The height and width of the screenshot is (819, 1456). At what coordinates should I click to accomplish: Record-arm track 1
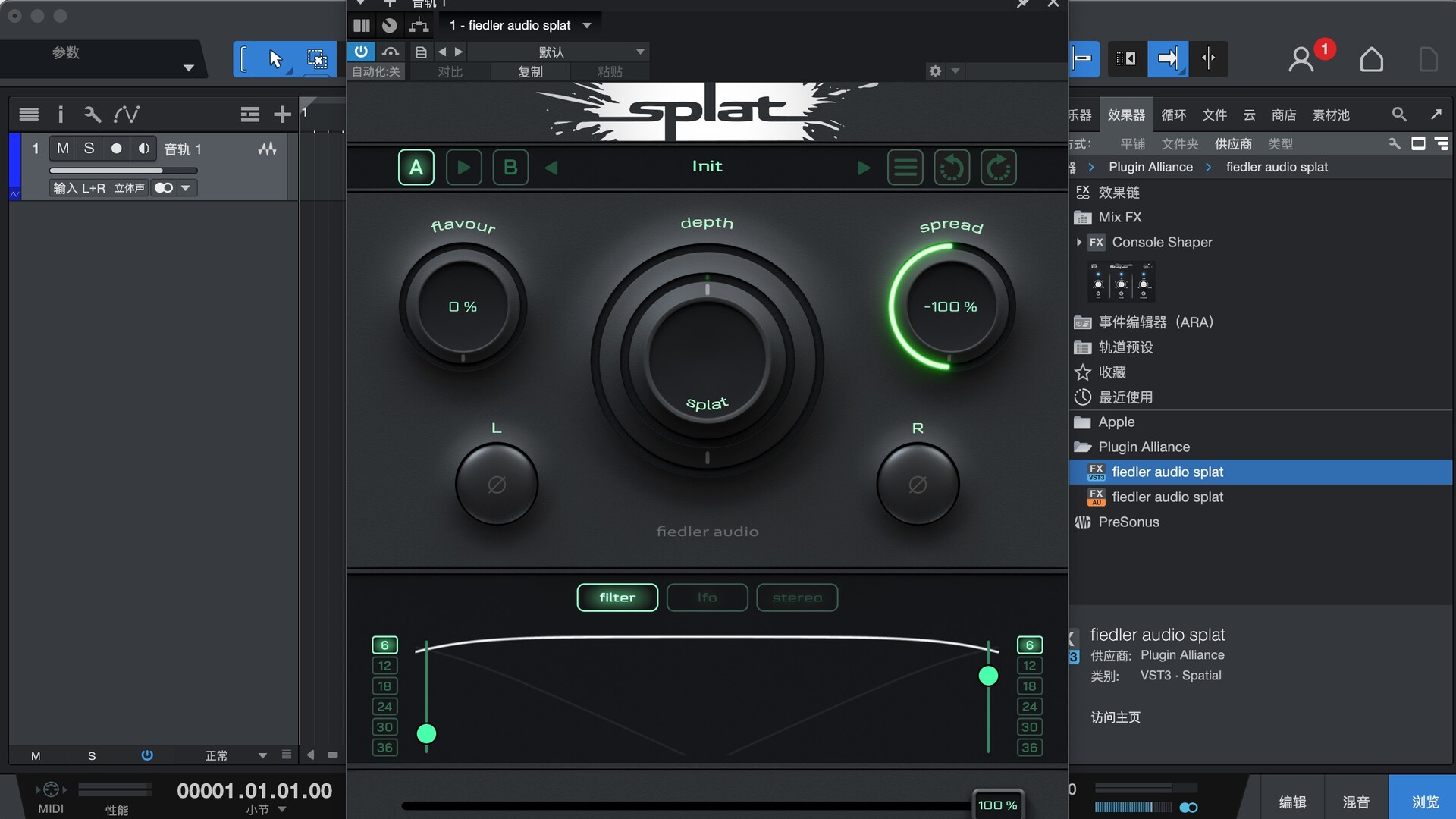click(x=116, y=149)
